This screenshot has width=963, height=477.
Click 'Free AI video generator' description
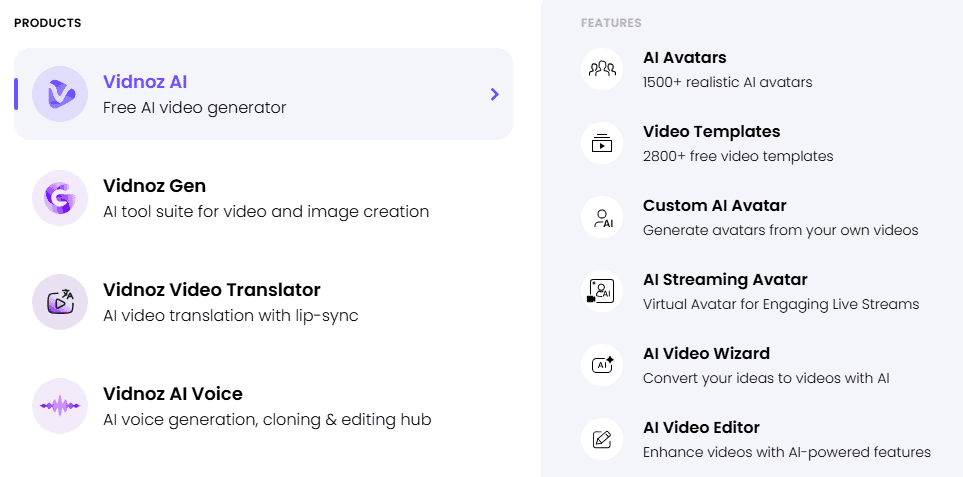tap(195, 108)
